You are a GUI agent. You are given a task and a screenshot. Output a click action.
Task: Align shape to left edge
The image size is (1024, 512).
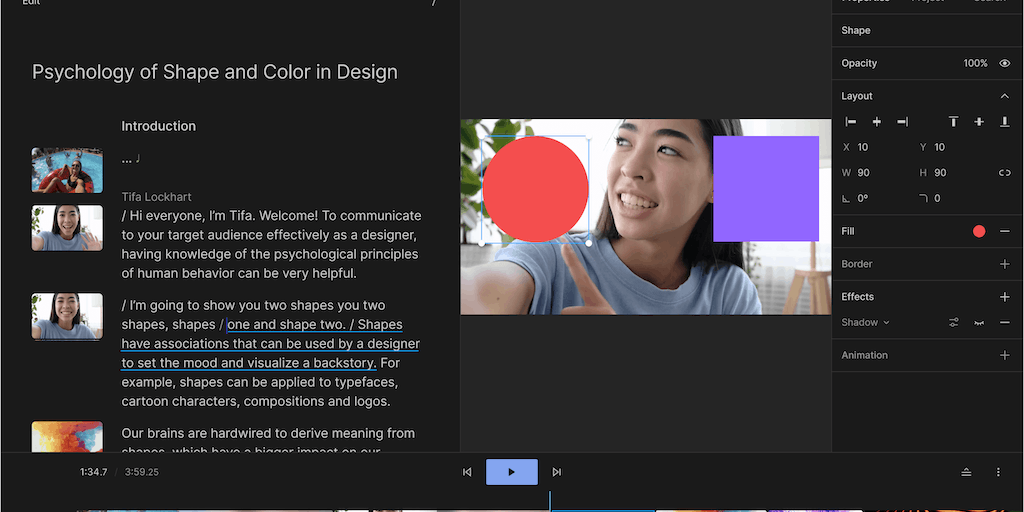point(851,122)
